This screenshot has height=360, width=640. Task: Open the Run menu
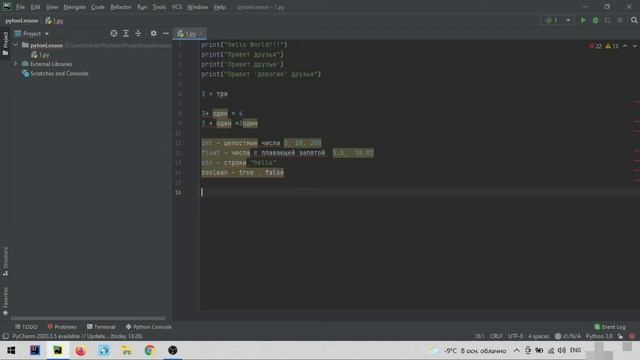coord(142,7)
